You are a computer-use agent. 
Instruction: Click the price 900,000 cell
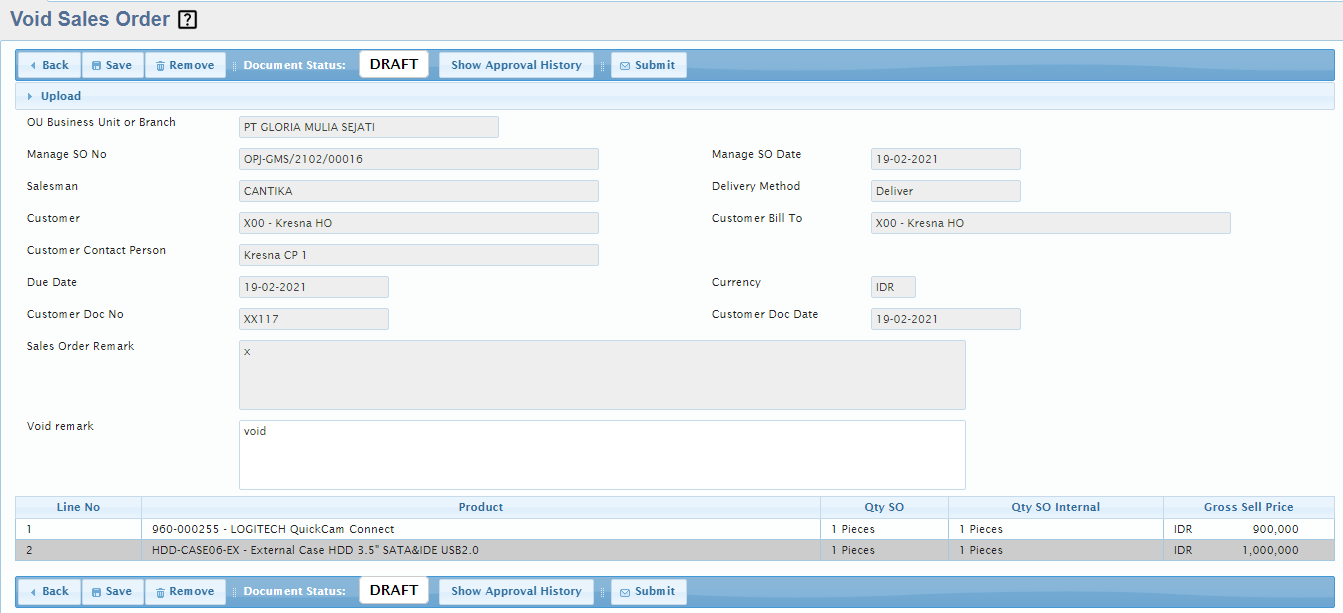(1249, 529)
